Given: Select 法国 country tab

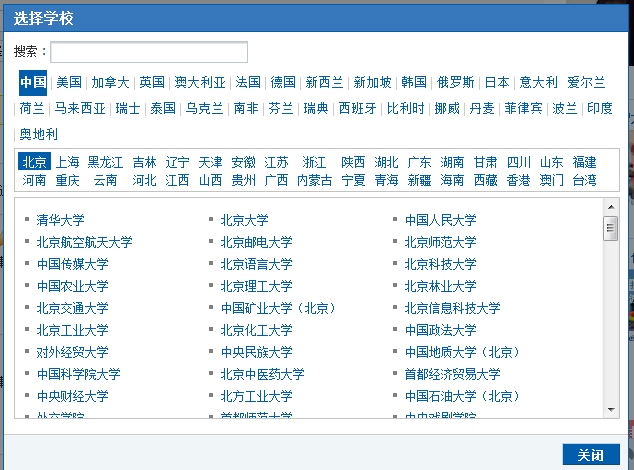Looking at the screenshot, I should pyautogui.click(x=248, y=83).
